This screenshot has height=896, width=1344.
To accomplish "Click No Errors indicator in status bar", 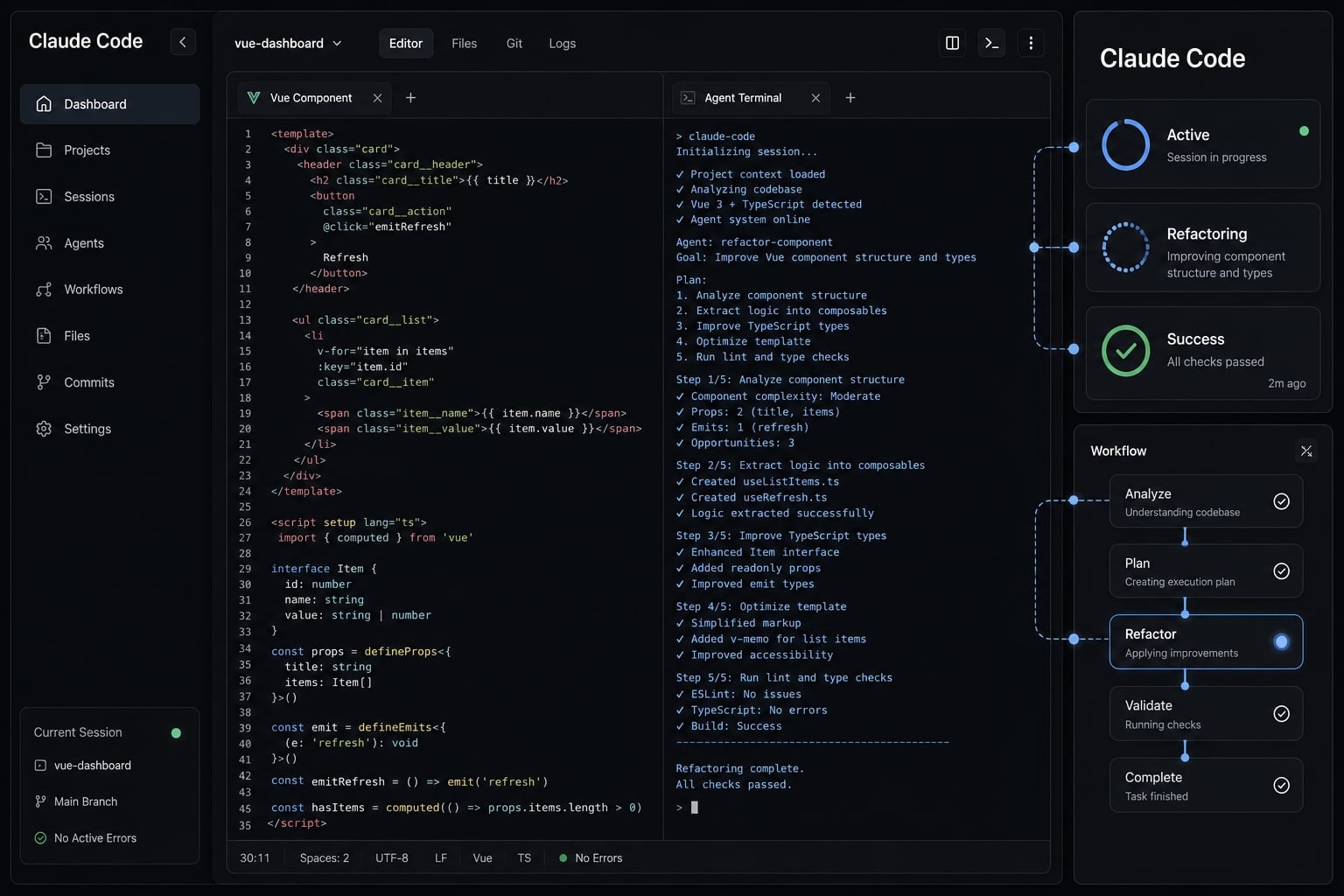I will [x=591, y=858].
